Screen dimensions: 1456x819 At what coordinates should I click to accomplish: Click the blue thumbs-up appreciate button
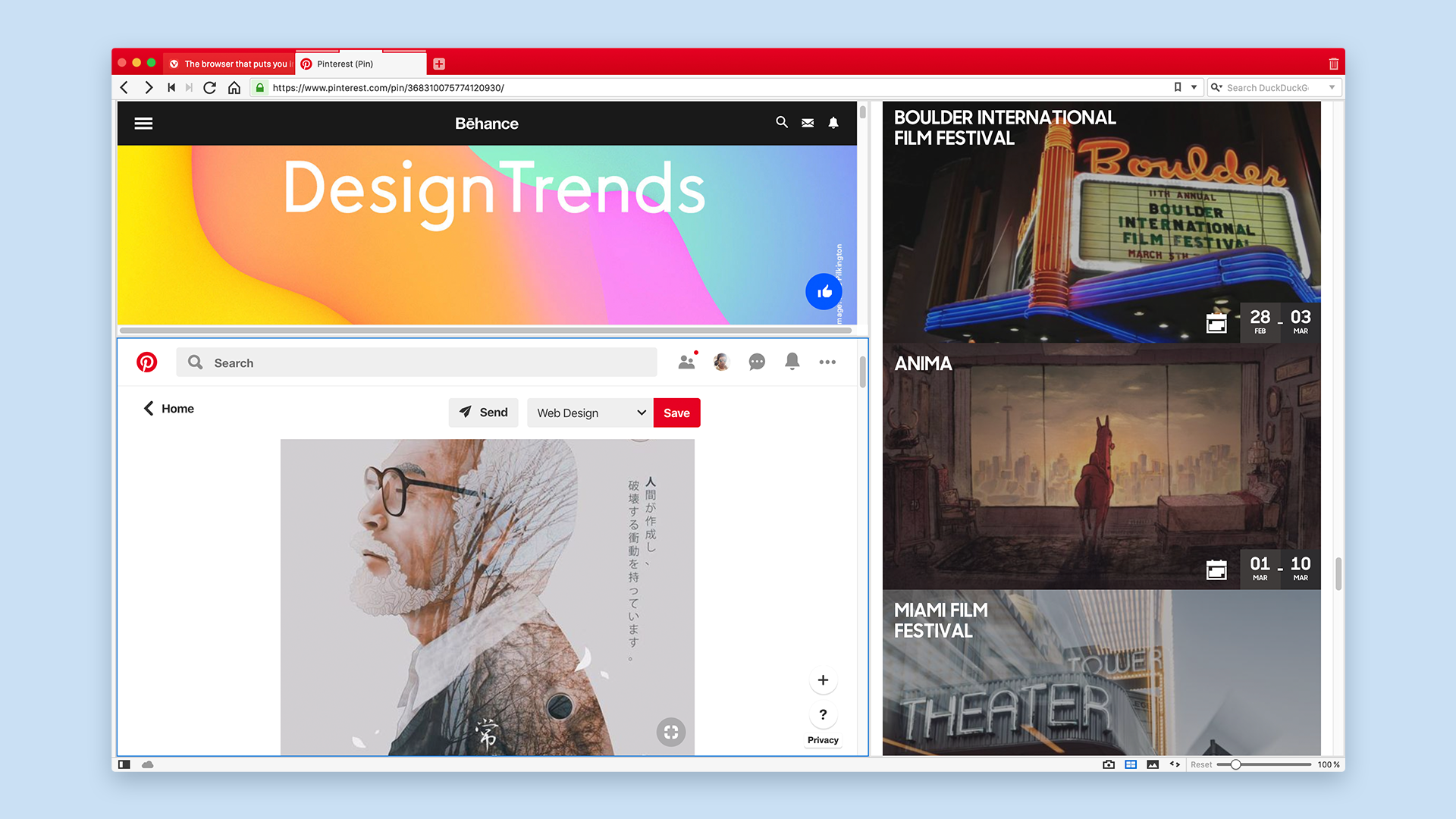click(x=824, y=291)
